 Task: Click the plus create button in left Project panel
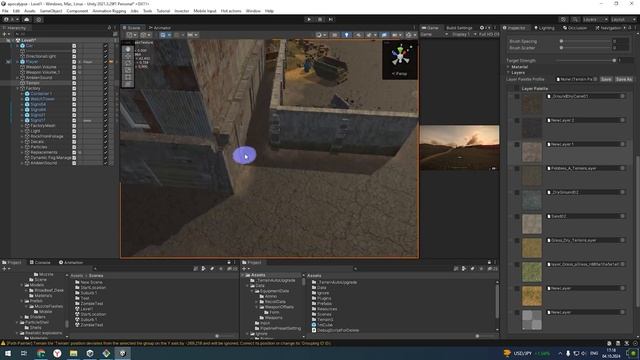(4, 269)
